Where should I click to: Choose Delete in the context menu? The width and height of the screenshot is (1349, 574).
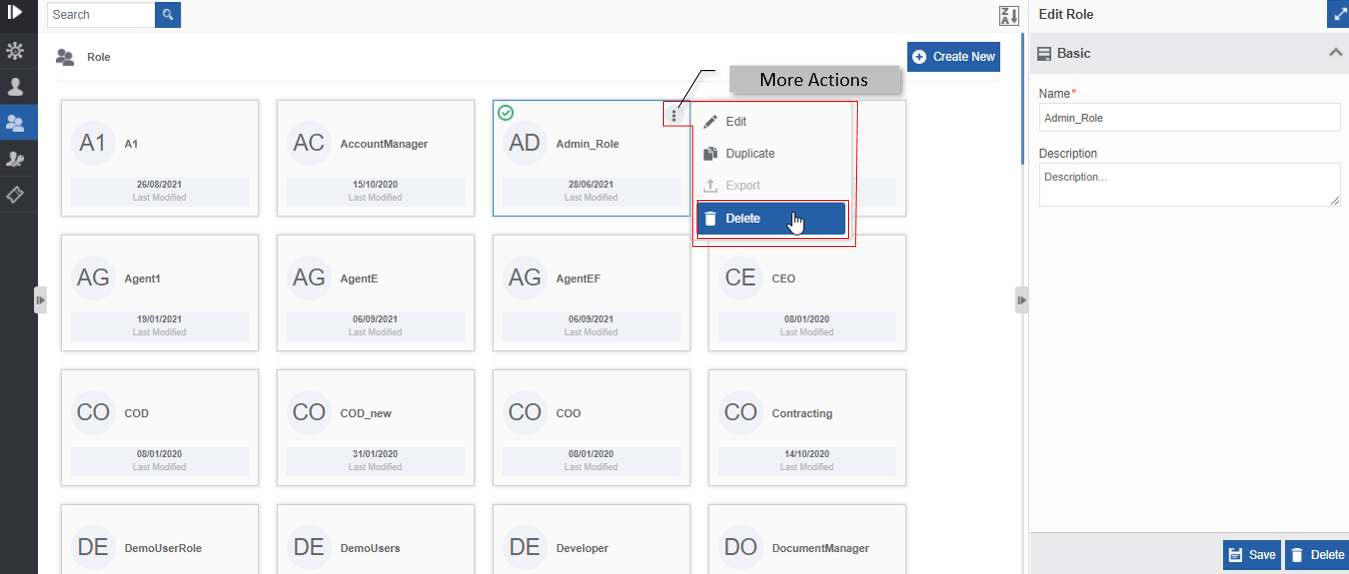pos(771,219)
